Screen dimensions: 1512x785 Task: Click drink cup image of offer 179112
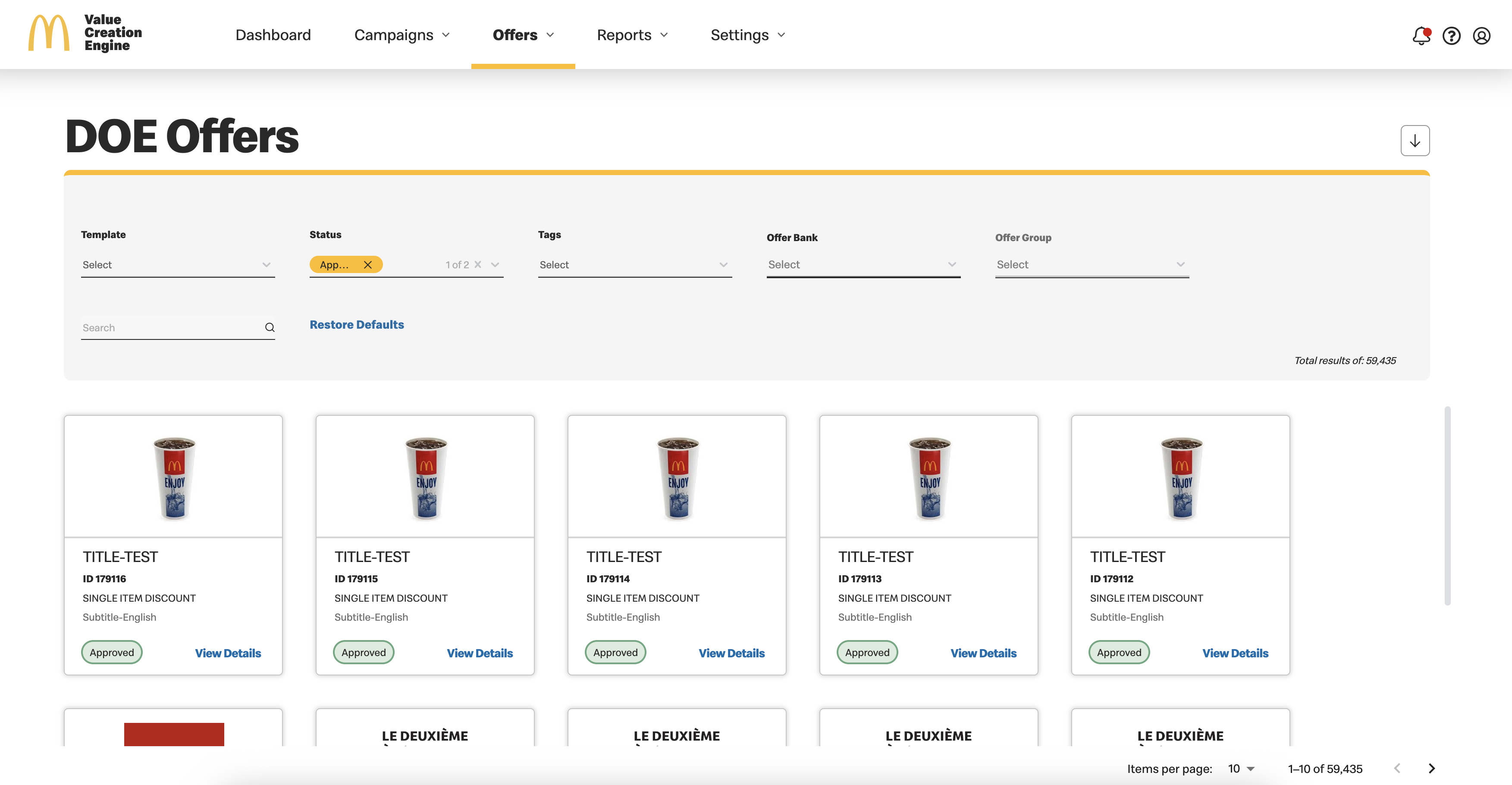[1182, 478]
